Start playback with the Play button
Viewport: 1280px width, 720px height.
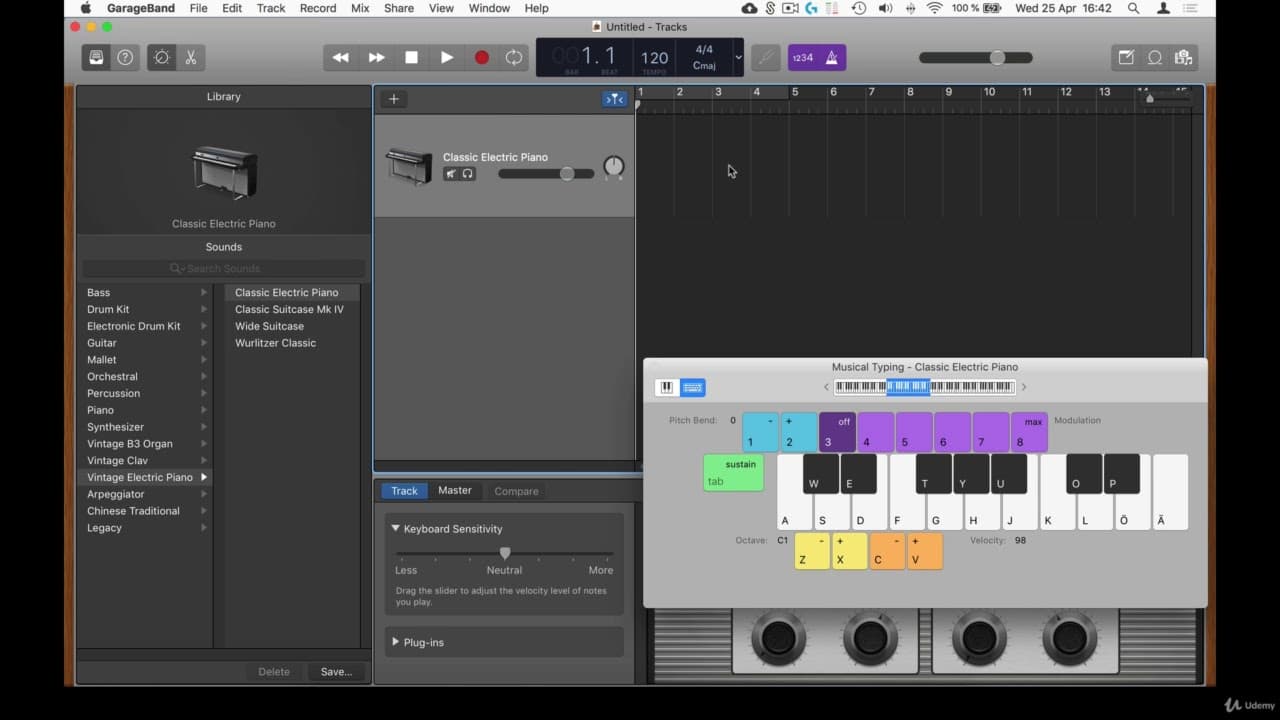(446, 57)
